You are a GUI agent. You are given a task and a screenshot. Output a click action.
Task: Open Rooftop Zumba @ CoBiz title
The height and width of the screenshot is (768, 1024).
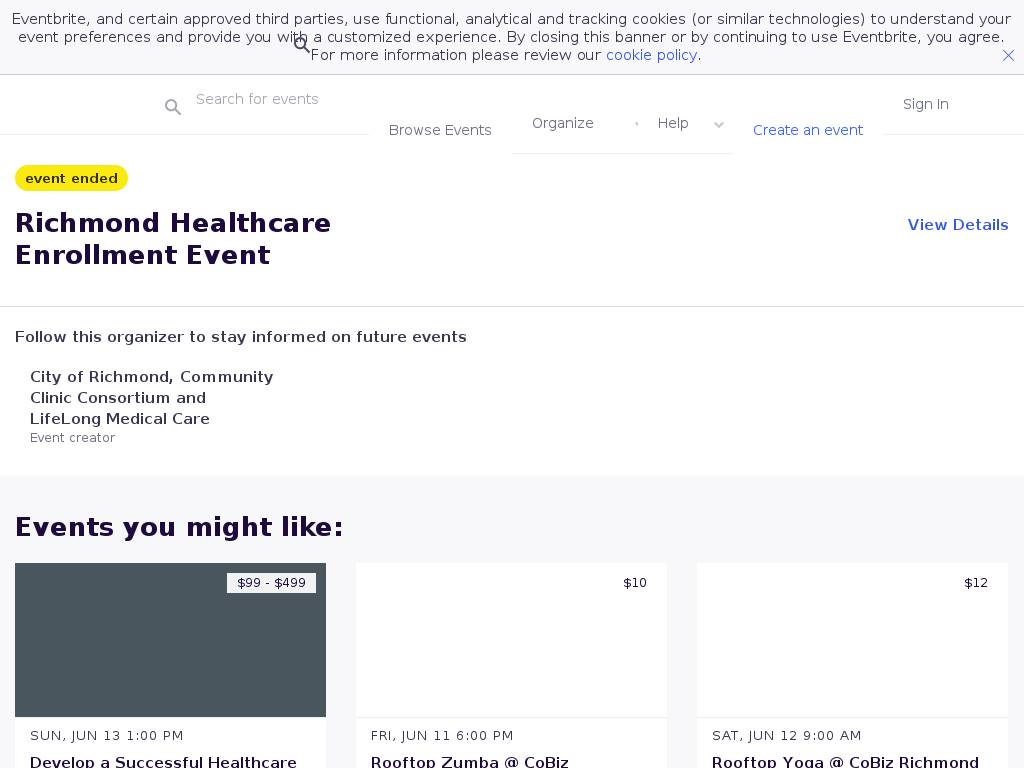click(x=469, y=761)
